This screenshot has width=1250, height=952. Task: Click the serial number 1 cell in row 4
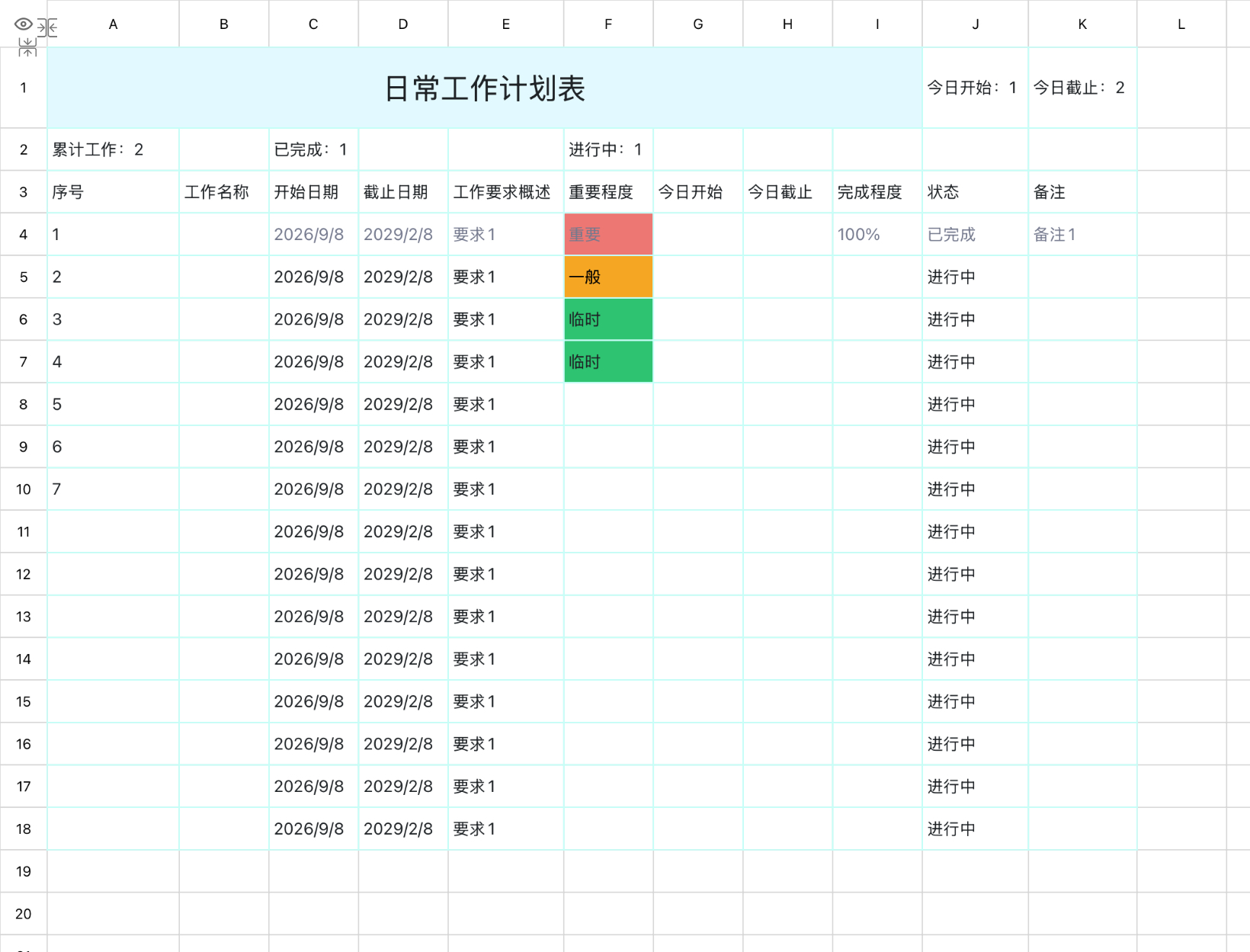113,235
